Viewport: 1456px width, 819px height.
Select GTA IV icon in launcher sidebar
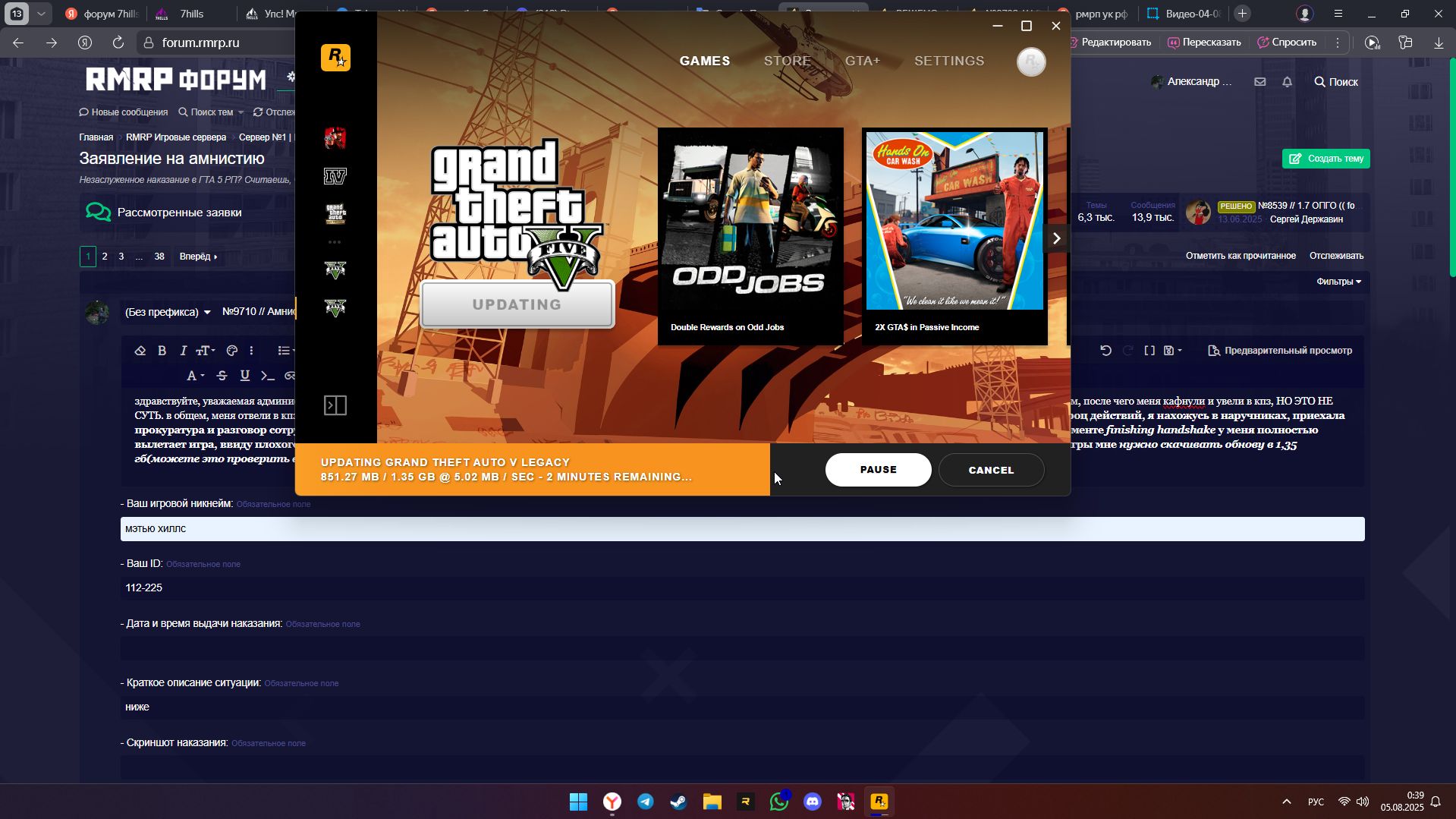pyautogui.click(x=335, y=176)
